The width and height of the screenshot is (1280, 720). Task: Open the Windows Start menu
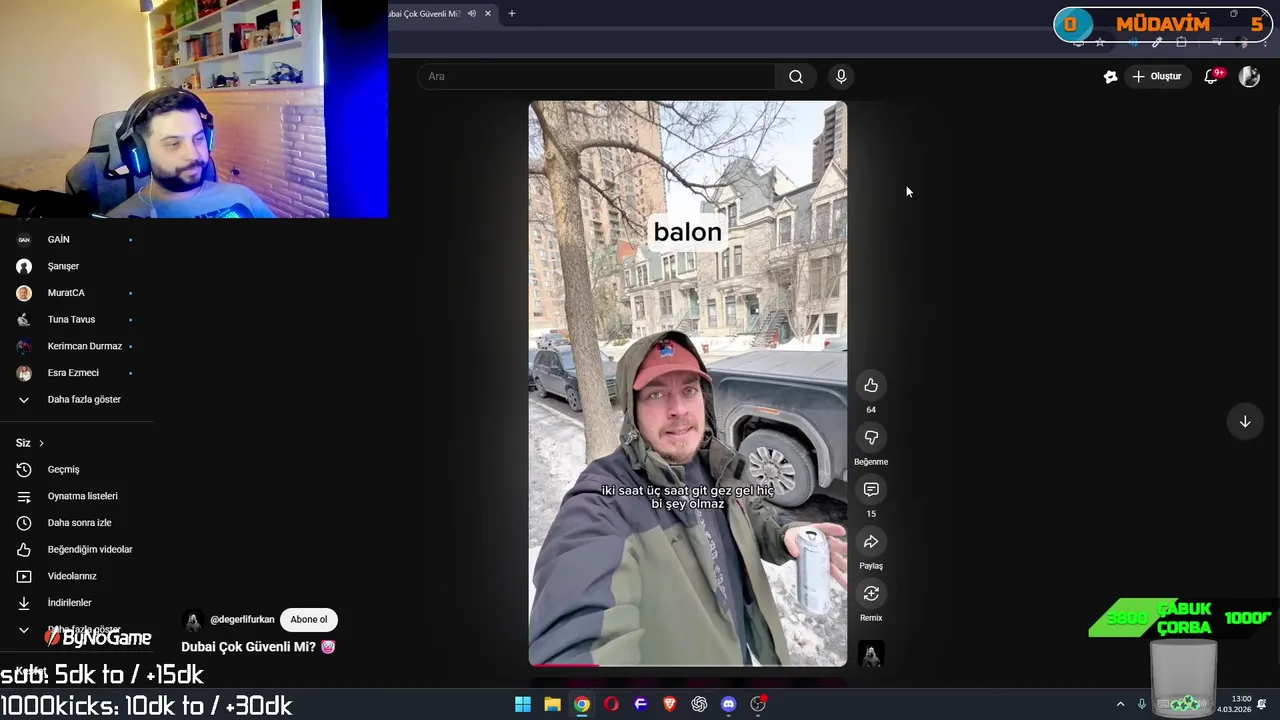[523, 705]
